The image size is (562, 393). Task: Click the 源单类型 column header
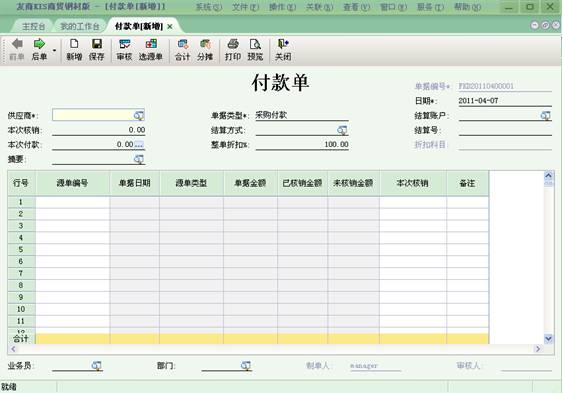click(x=191, y=183)
